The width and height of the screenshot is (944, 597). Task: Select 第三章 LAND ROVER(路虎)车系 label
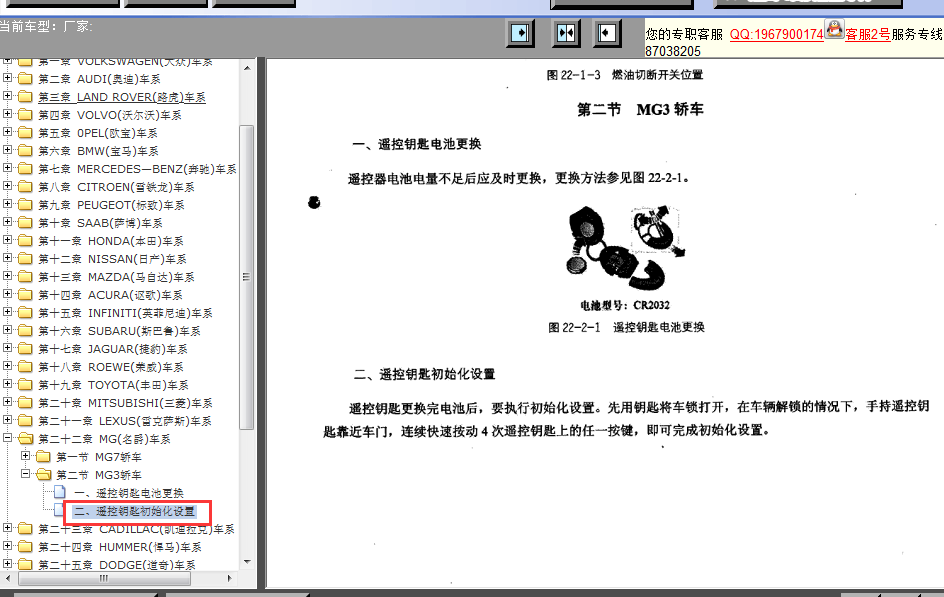[122, 97]
